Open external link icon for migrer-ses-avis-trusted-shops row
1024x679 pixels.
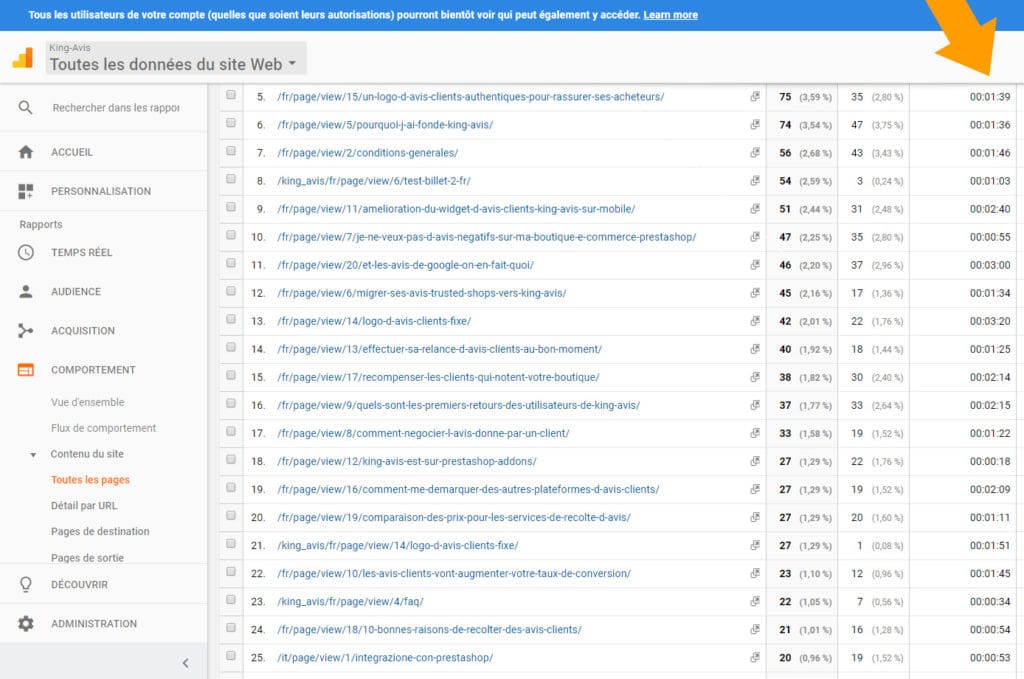[755, 292]
